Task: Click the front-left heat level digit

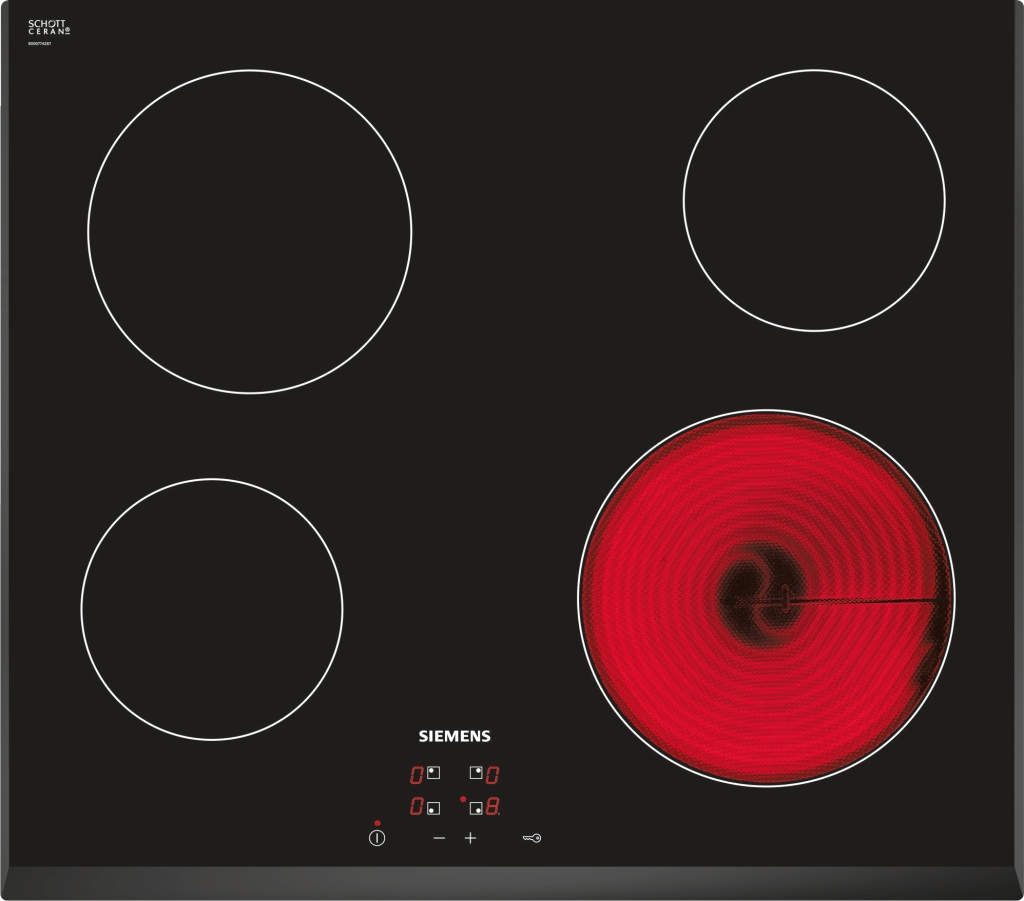Action: pos(416,807)
